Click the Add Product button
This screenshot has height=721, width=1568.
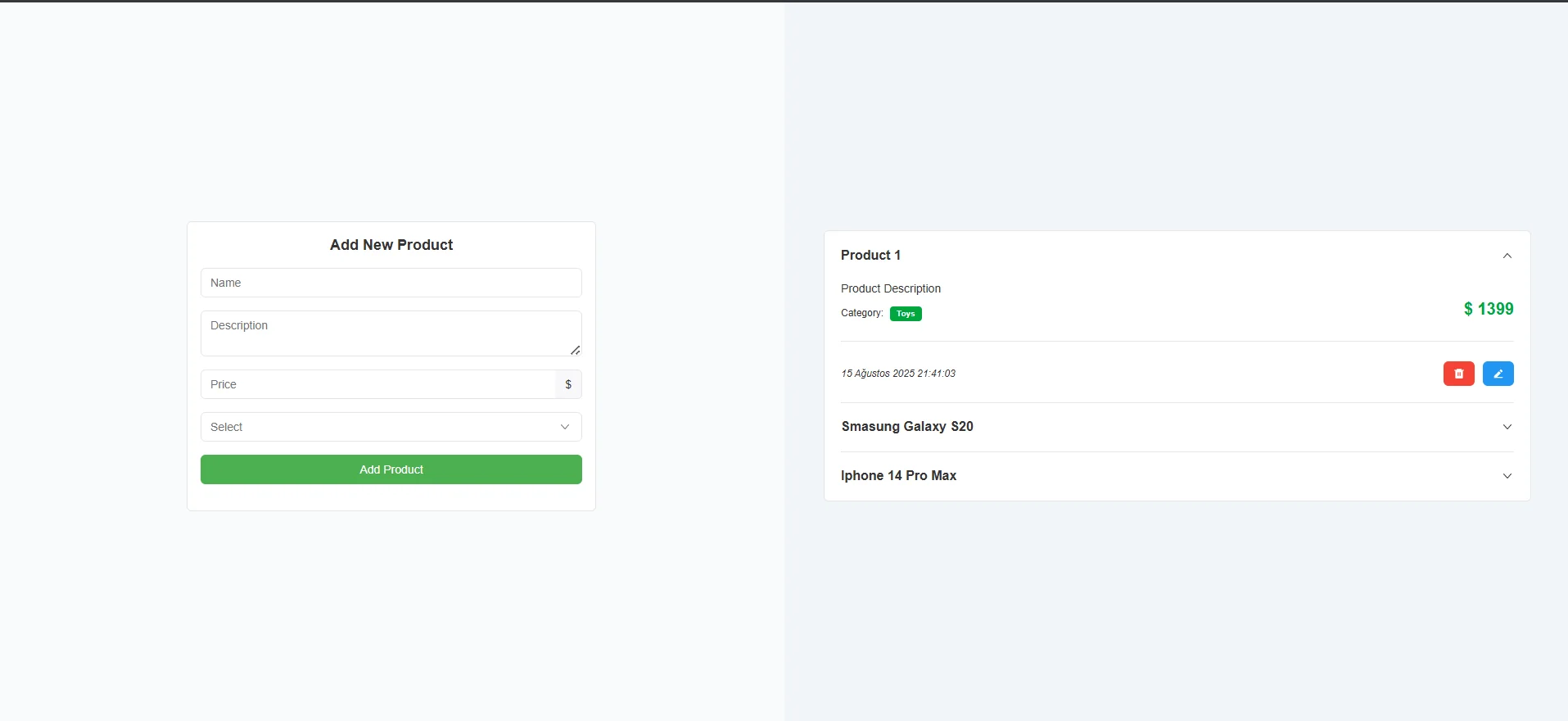(x=391, y=469)
